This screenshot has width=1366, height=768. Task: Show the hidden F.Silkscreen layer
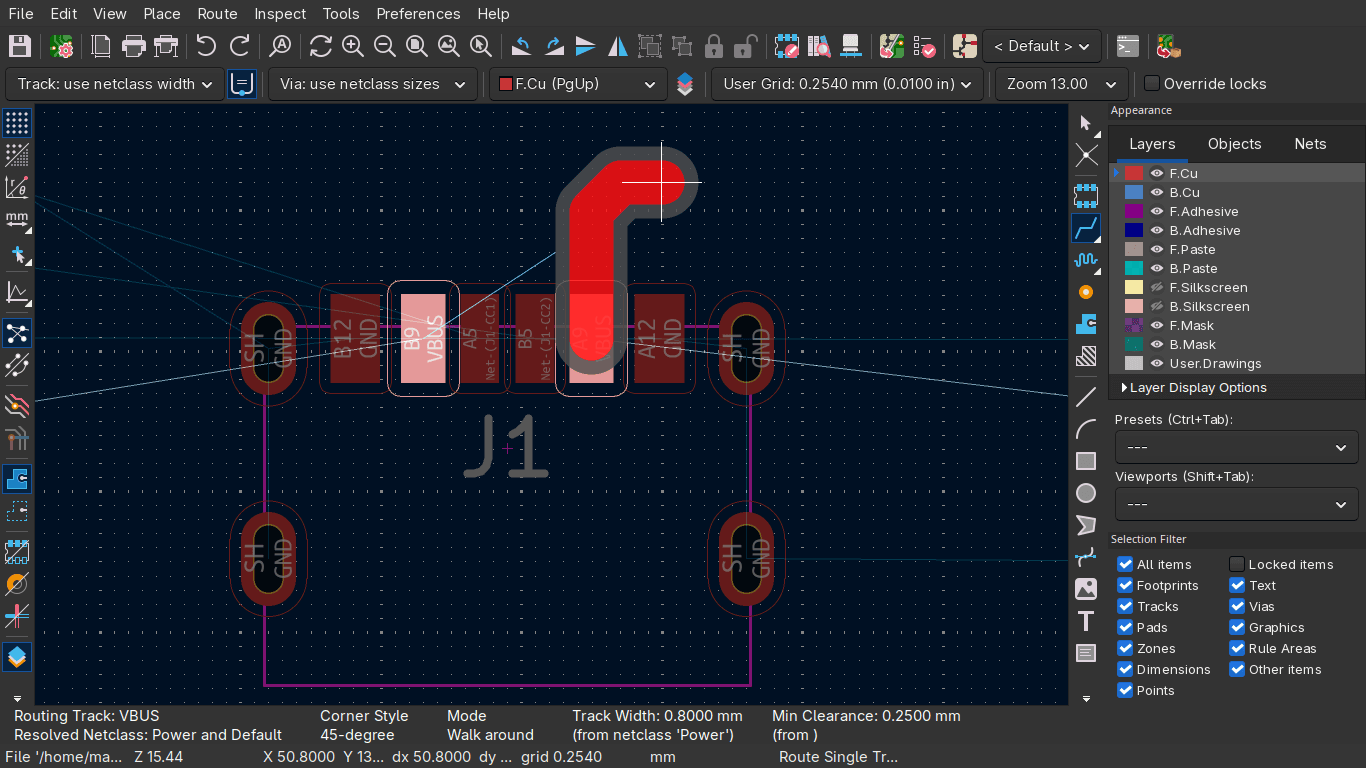coord(1157,287)
